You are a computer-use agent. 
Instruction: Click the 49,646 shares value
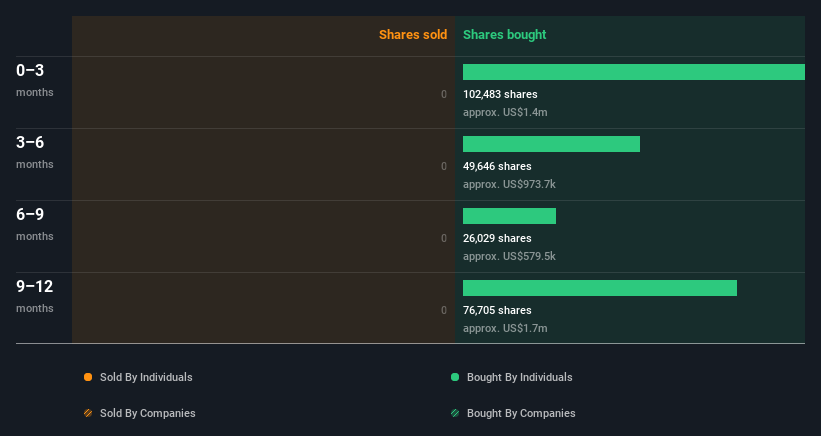click(x=497, y=166)
